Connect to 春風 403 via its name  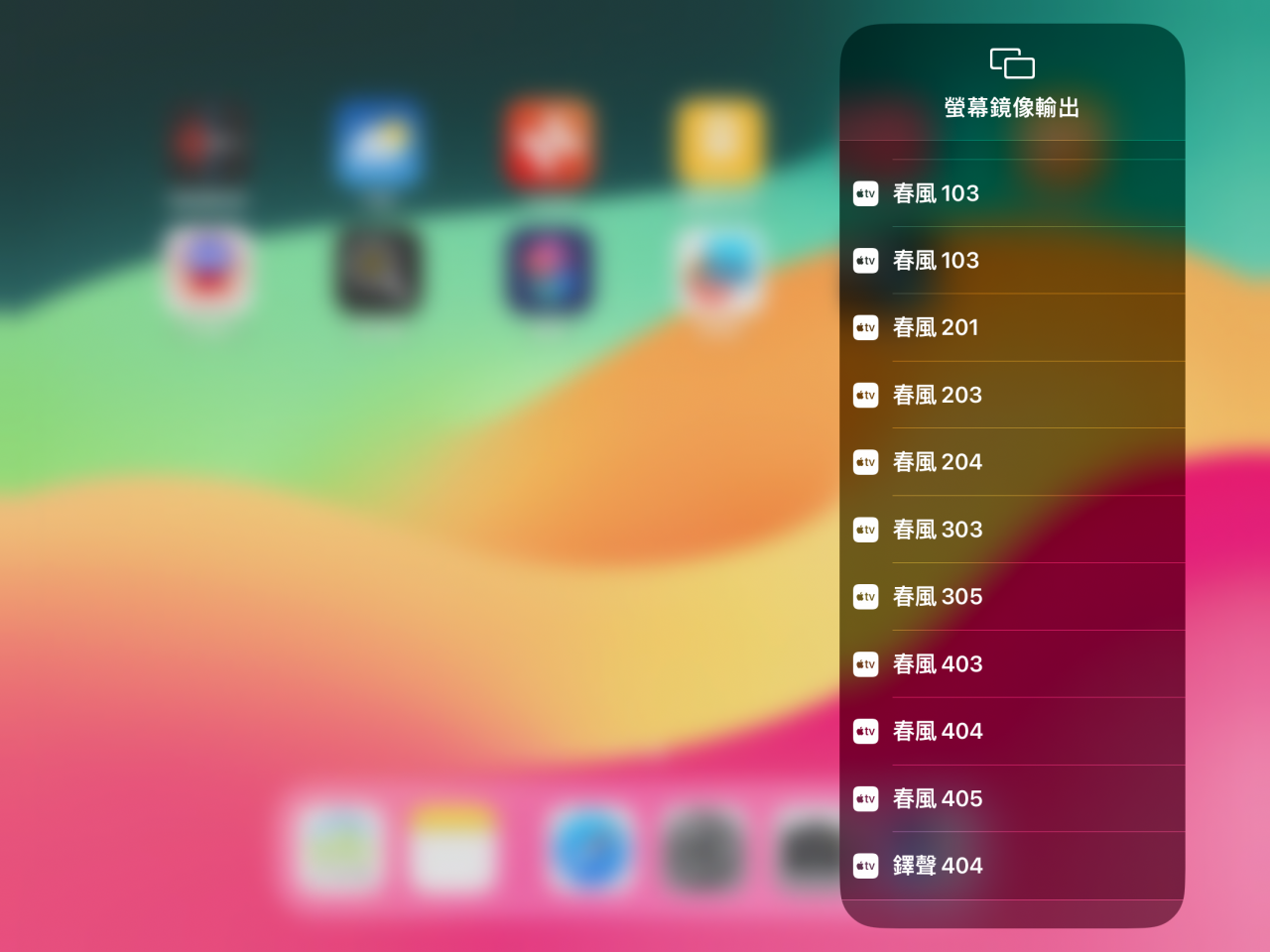click(x=938, y=663)
